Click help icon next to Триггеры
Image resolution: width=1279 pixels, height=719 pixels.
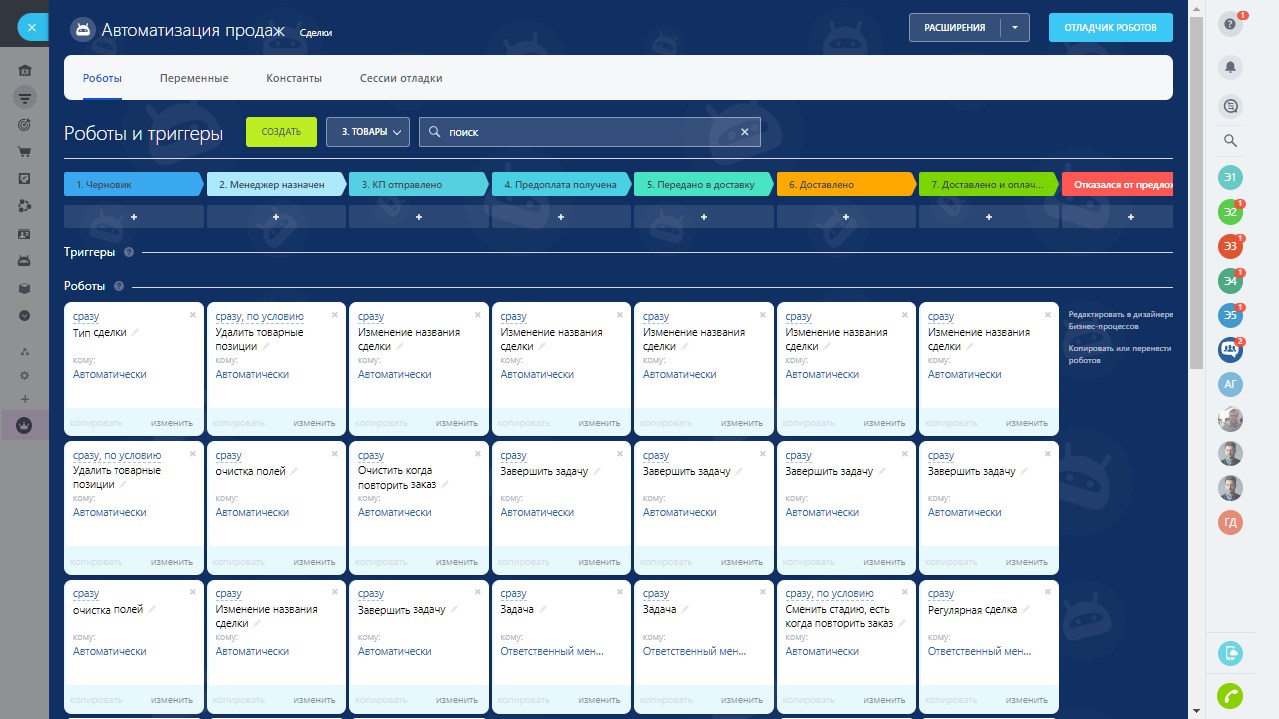coord(129,252)
